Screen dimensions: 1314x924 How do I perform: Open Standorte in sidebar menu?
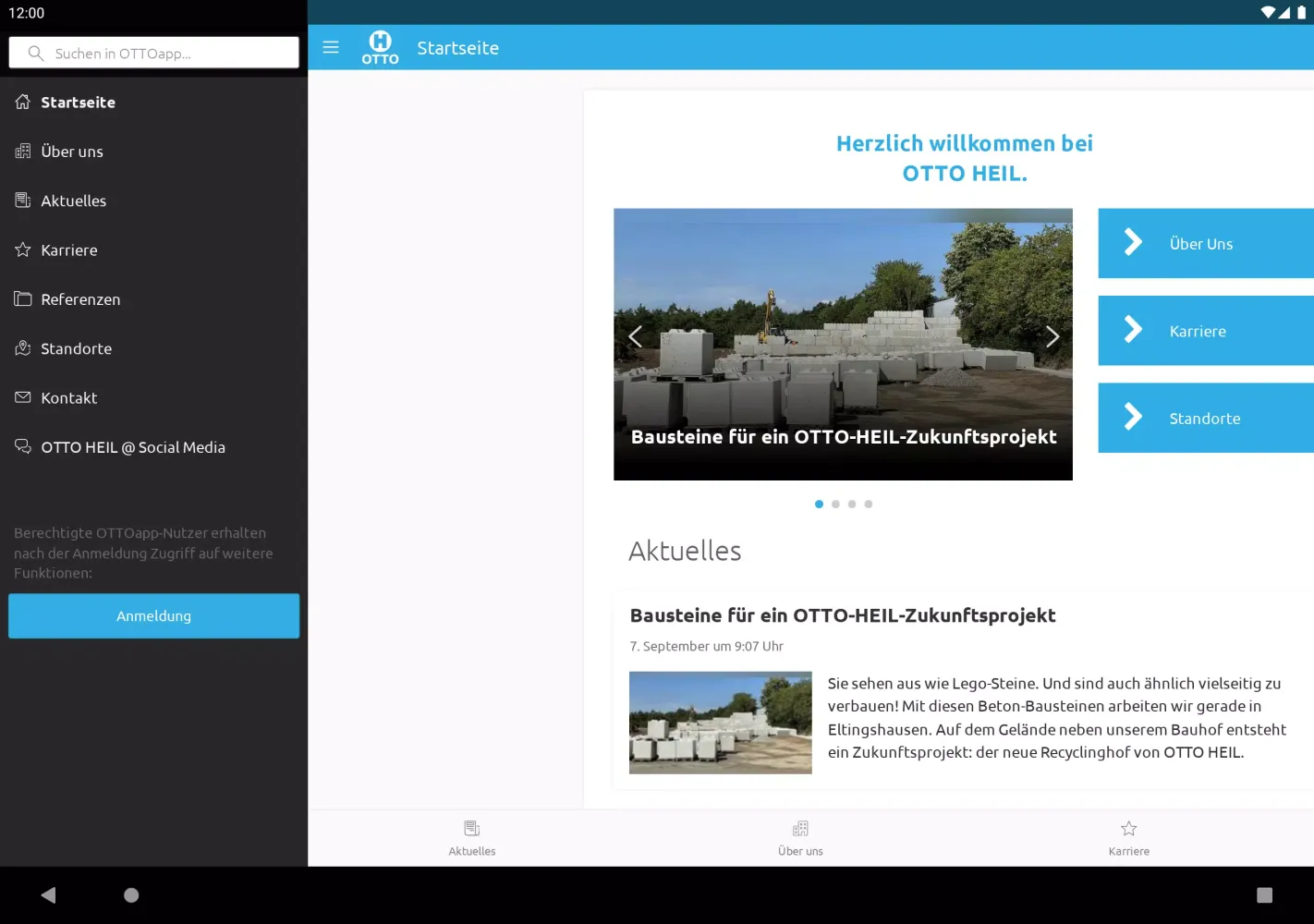(x=153, y=347)
